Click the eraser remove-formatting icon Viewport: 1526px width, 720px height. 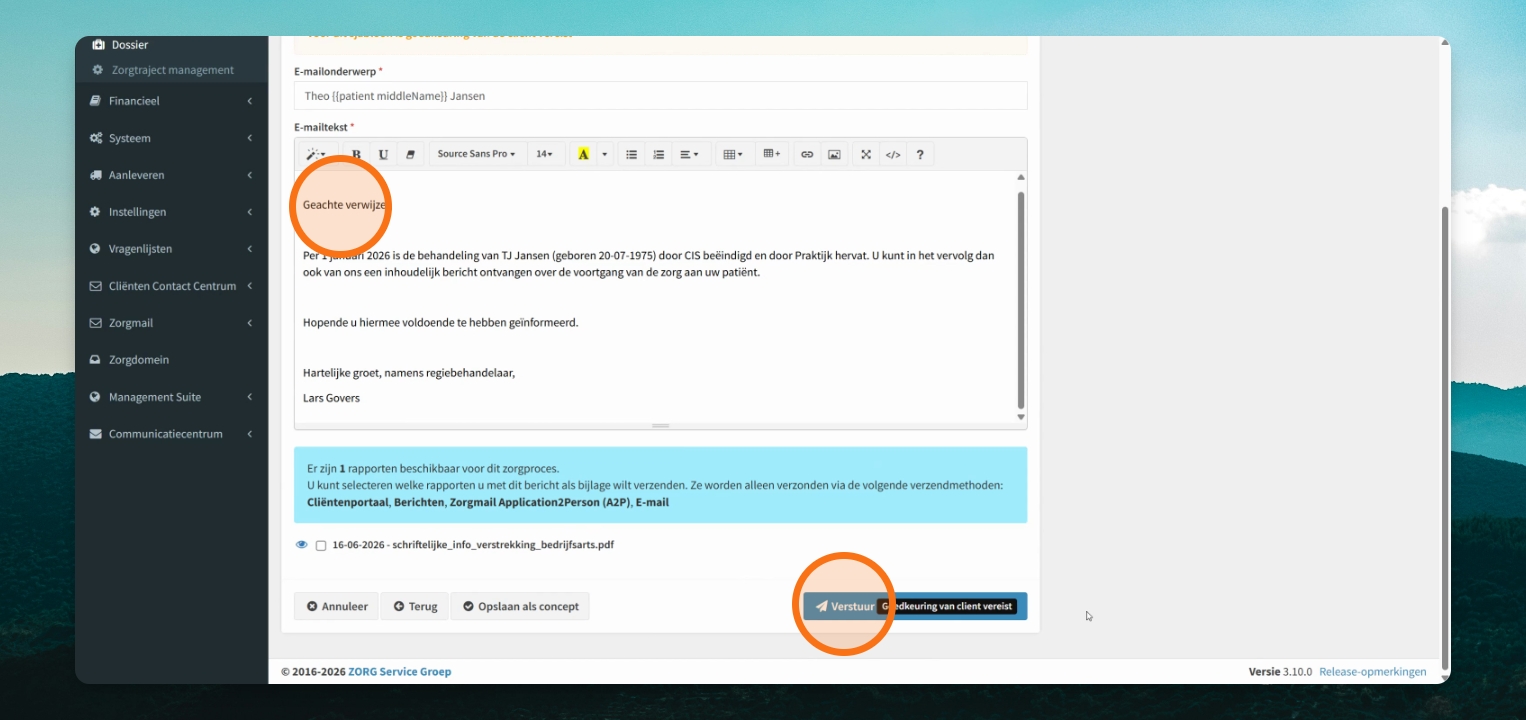[409, 154]
